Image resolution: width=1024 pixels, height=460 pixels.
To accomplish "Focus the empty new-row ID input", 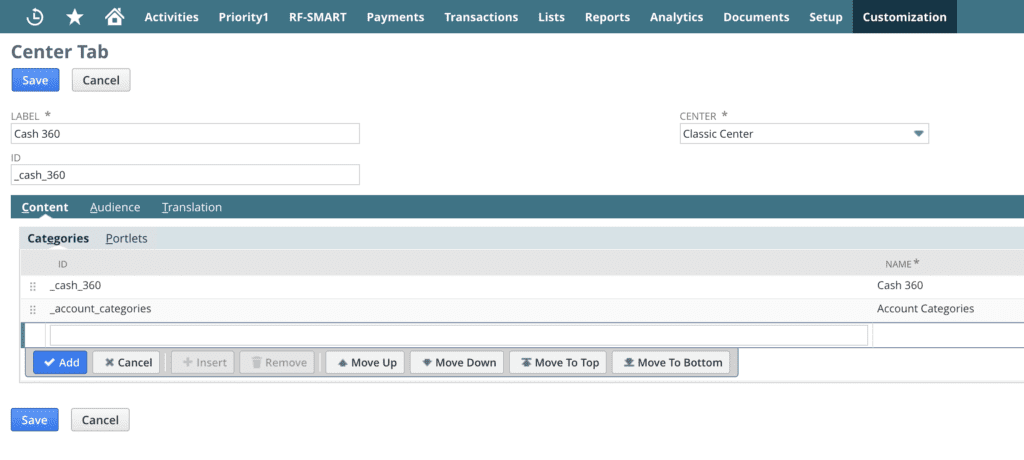I will click(459, 335).
